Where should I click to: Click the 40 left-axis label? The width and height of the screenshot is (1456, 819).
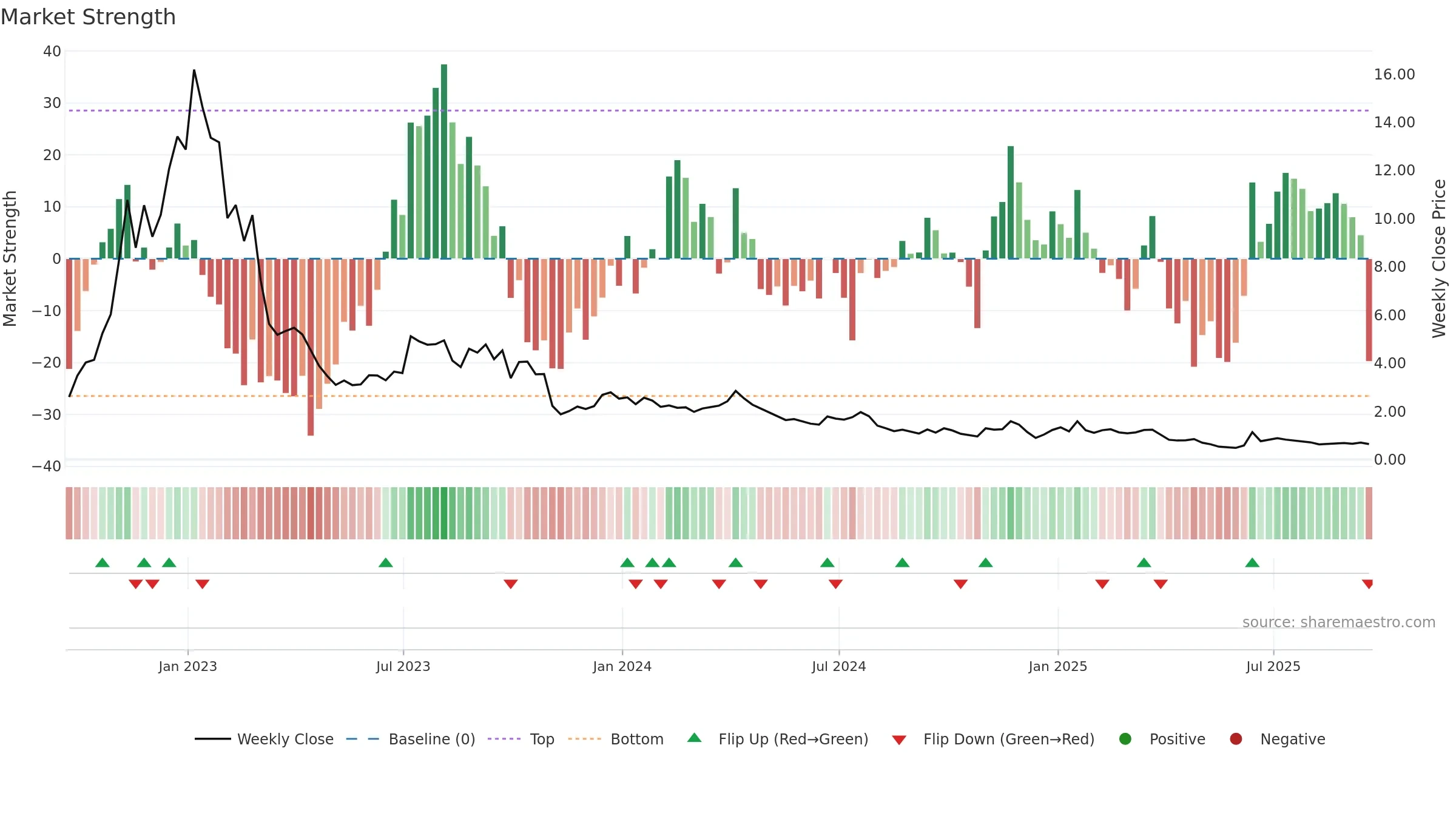[52, 52]
